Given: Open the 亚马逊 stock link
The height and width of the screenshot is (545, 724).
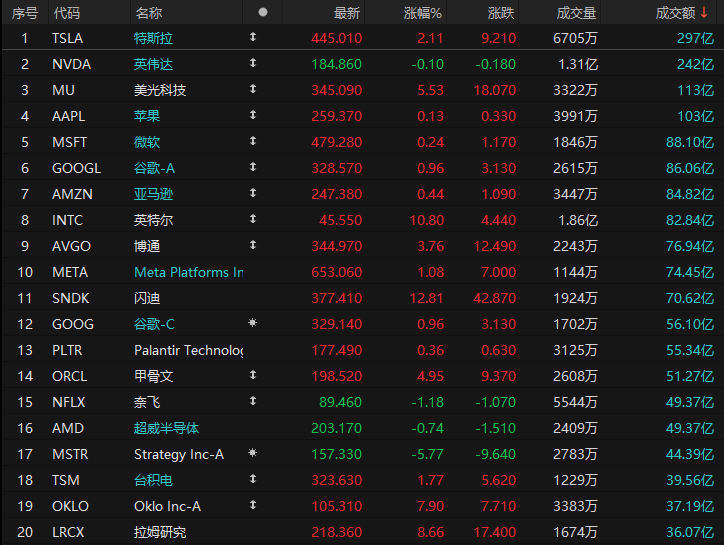Looking at the screenshot, I should point(153,194).
